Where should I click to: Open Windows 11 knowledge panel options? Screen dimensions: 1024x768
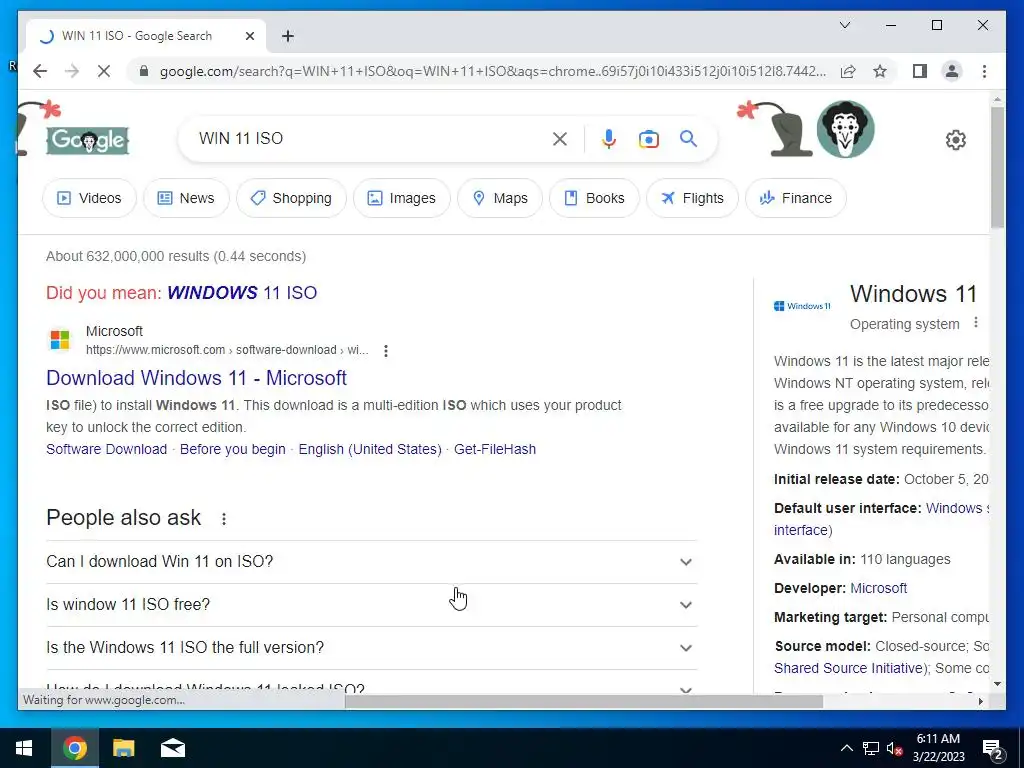976,323
